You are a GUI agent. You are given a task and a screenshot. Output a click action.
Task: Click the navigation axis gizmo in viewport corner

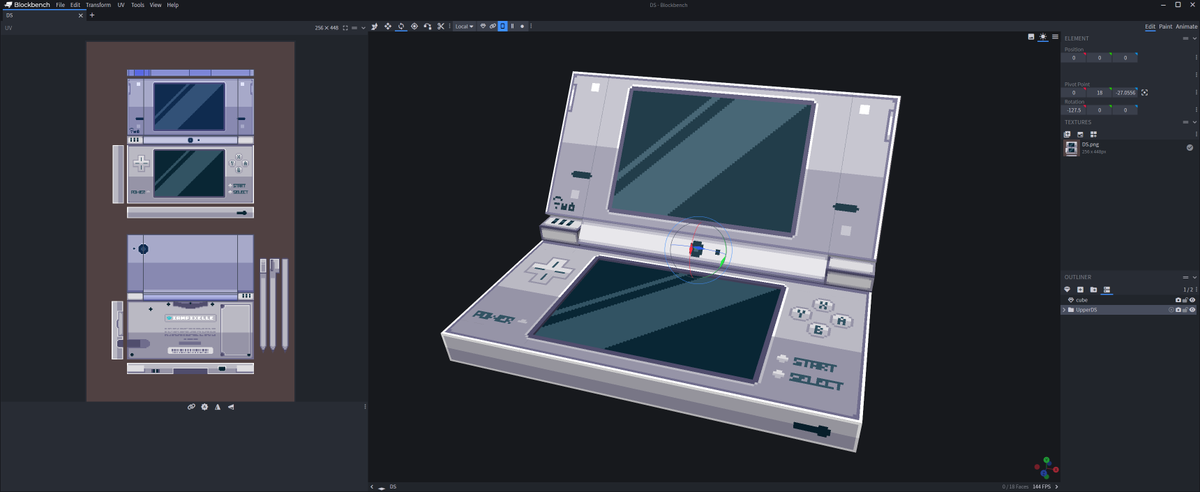[1045, 467]
